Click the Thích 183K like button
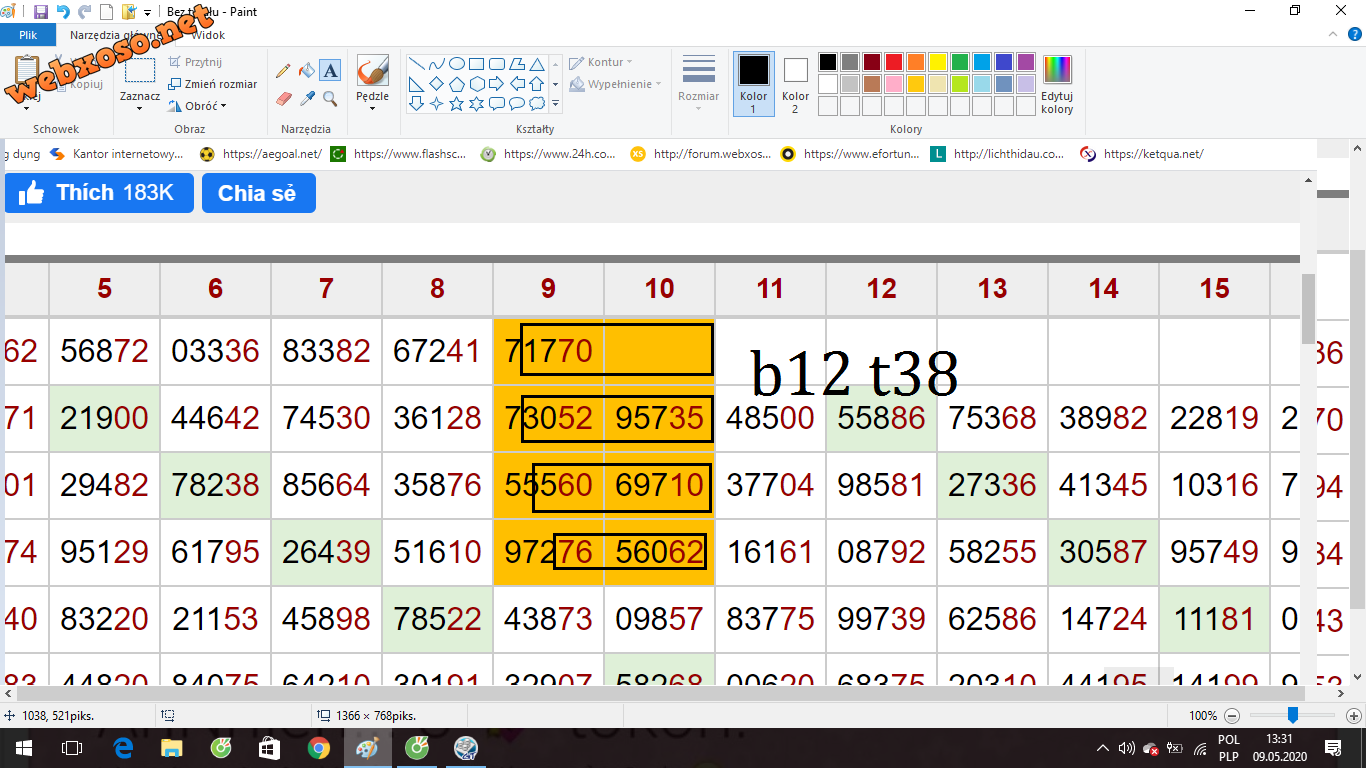This screenshot has width=1366, height=768. [x=99, y=193]
